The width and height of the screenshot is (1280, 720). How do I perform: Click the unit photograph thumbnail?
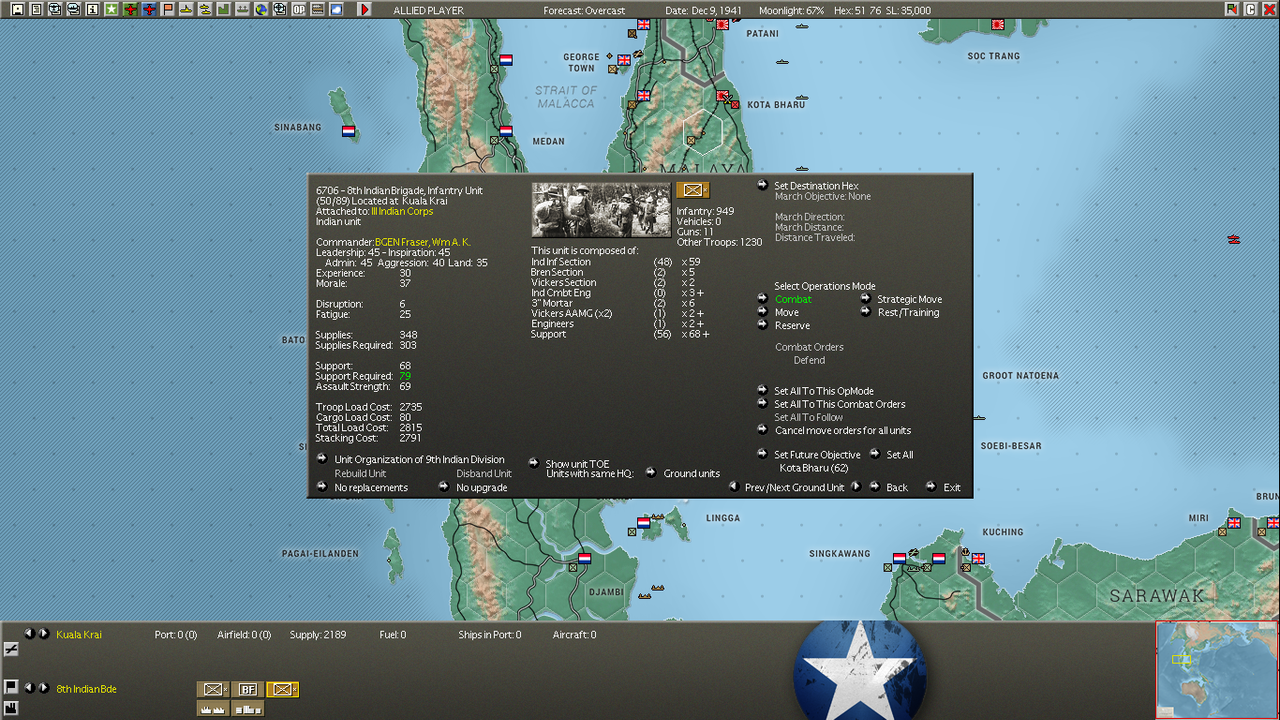tap(601, 209)
